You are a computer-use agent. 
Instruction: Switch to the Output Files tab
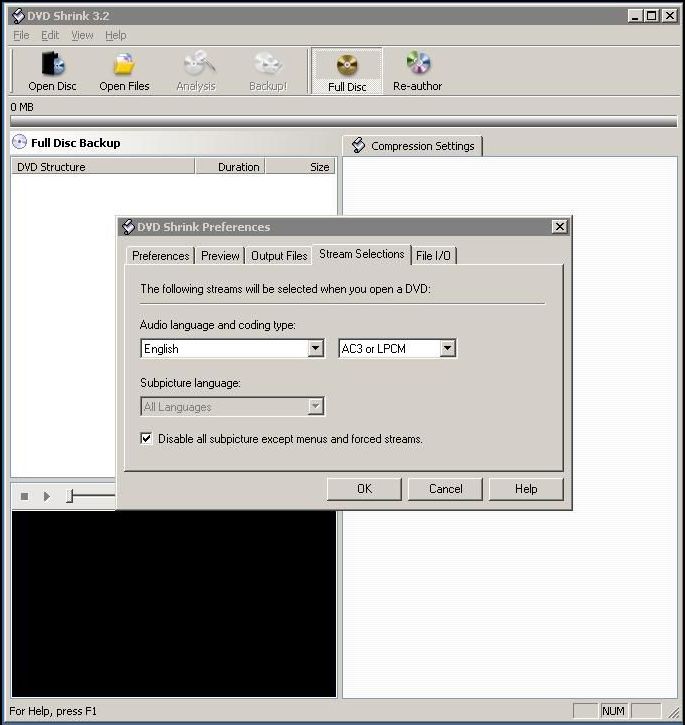coord(279,256)
